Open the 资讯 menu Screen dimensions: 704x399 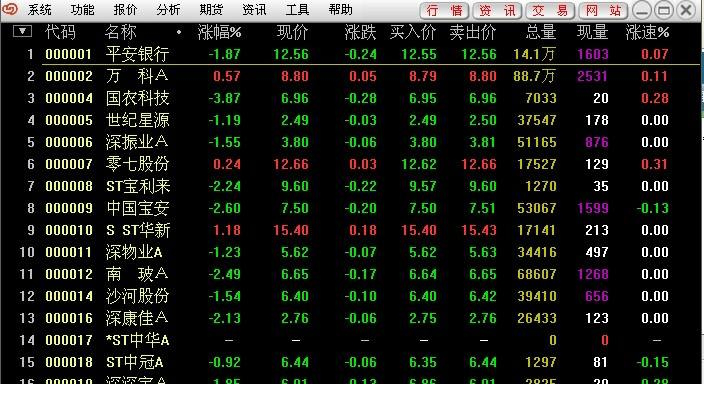click(255, 9)
